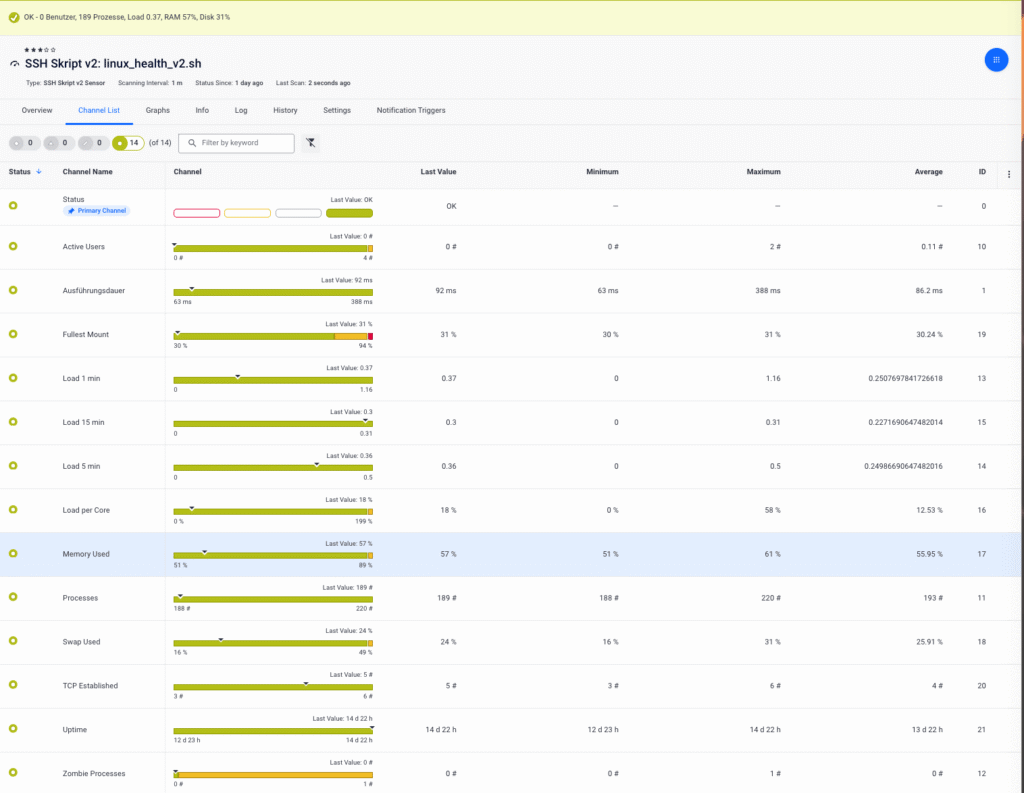Open the Info tab
This screenshot has height=793, width=1024.
point(202,110)
